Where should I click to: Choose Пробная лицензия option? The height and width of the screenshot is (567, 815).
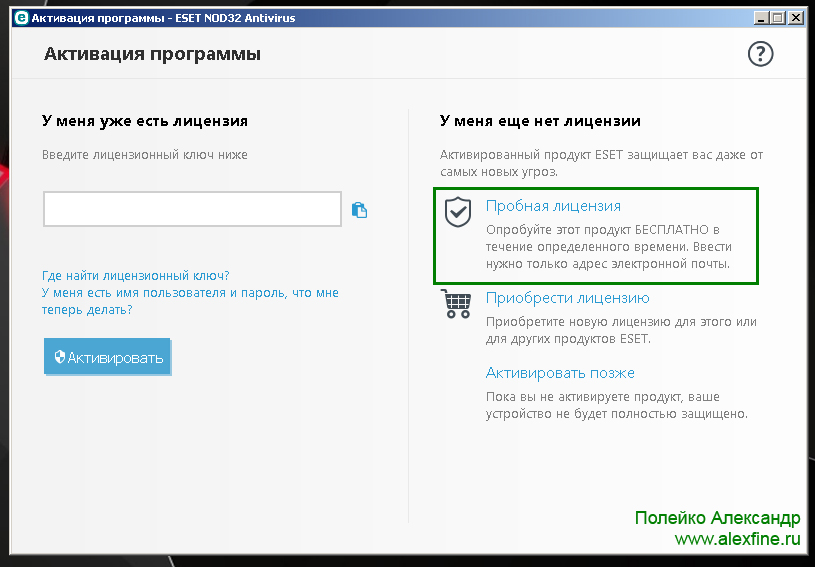pos(553,206)
